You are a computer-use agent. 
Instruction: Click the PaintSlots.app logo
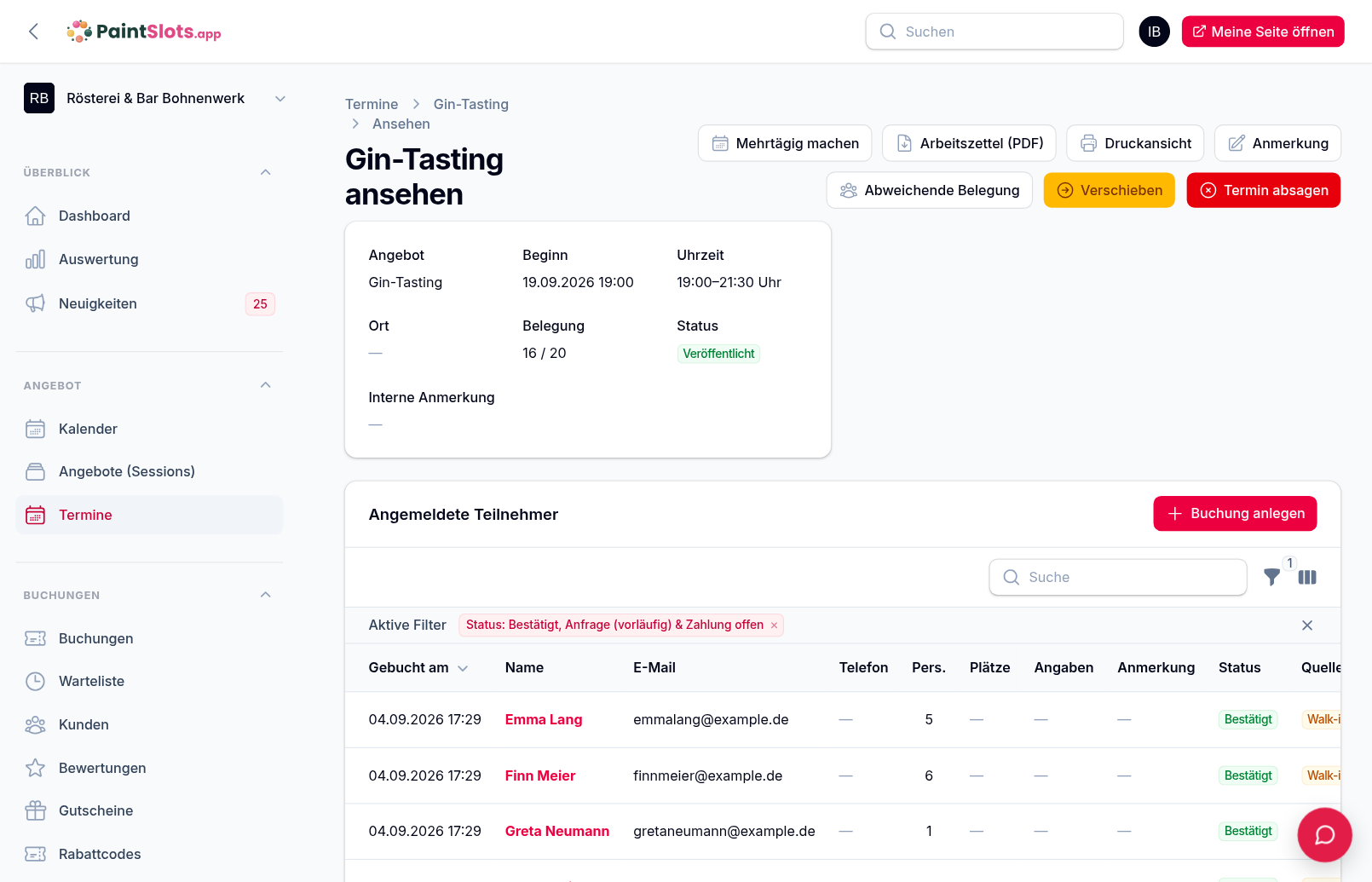[x=144, y=32]
